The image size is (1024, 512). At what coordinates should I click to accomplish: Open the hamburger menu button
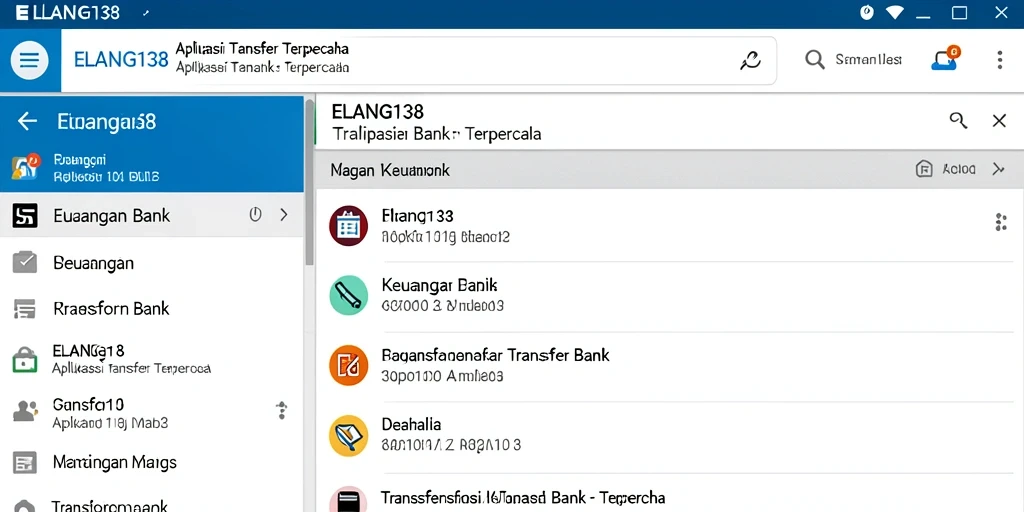[29, 60]
